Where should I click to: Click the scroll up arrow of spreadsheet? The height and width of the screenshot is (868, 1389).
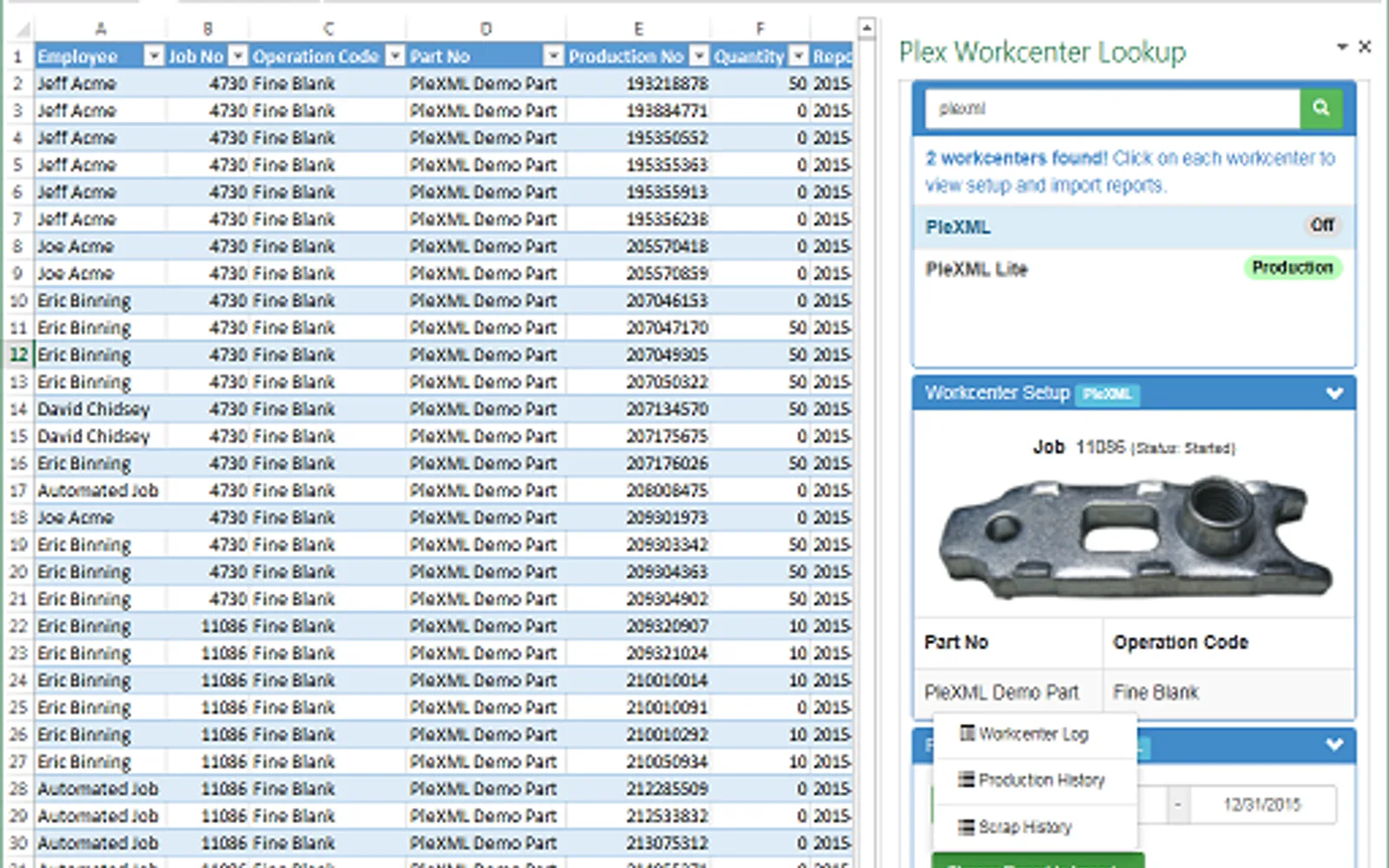click(x=866, y=29)
